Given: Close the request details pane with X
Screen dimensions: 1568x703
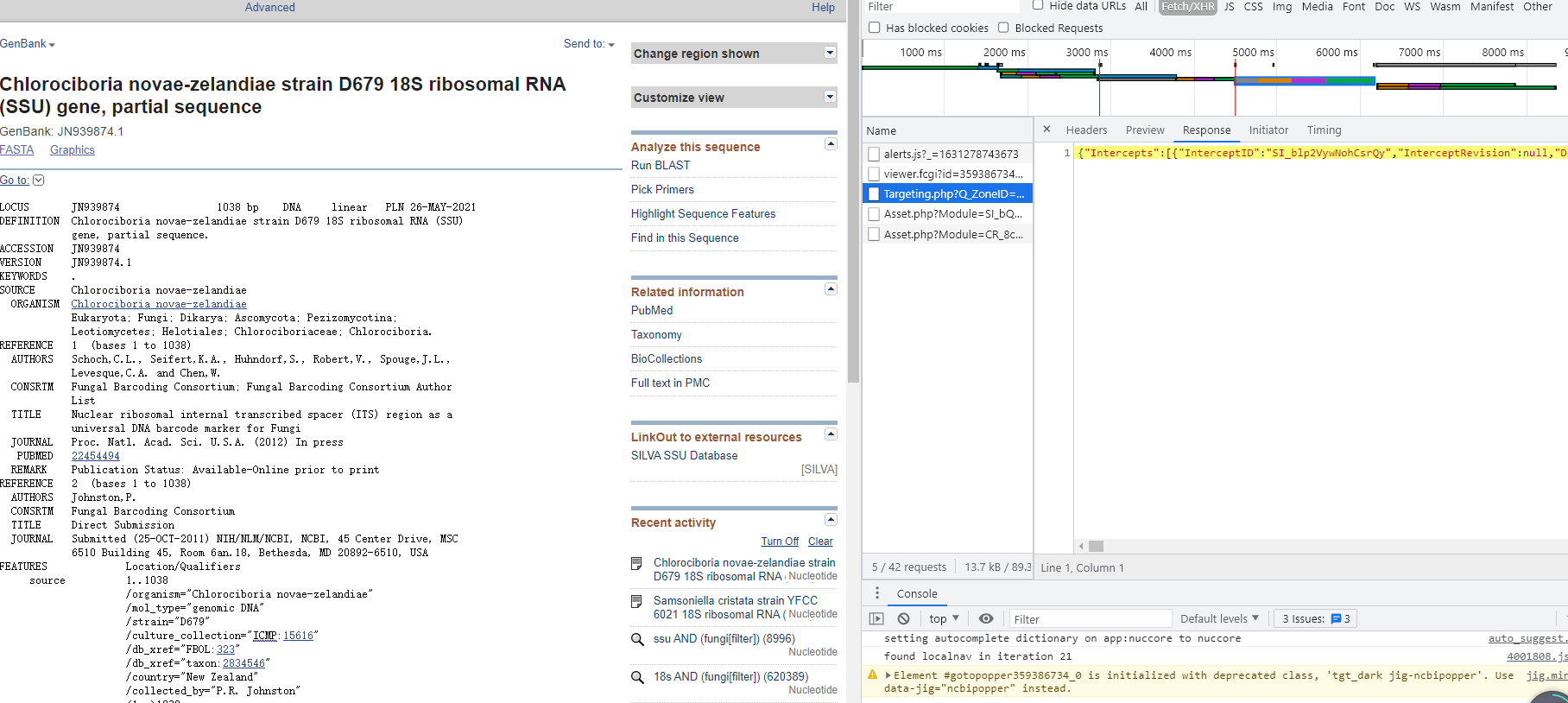Looking at the screenshot, I should point(1046,130).
